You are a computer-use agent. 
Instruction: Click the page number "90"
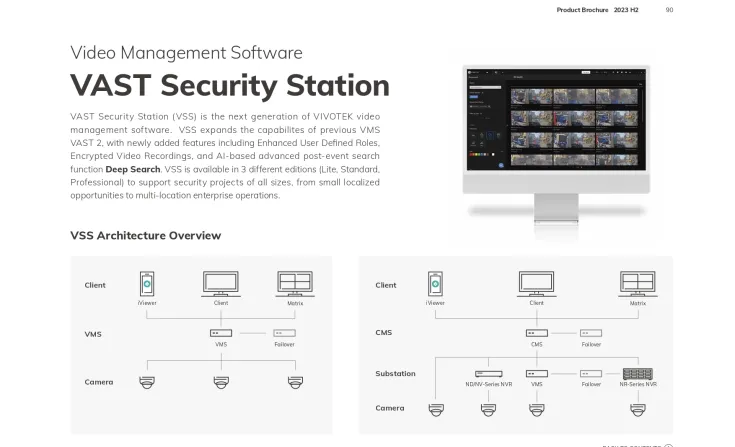coord(669,10)
